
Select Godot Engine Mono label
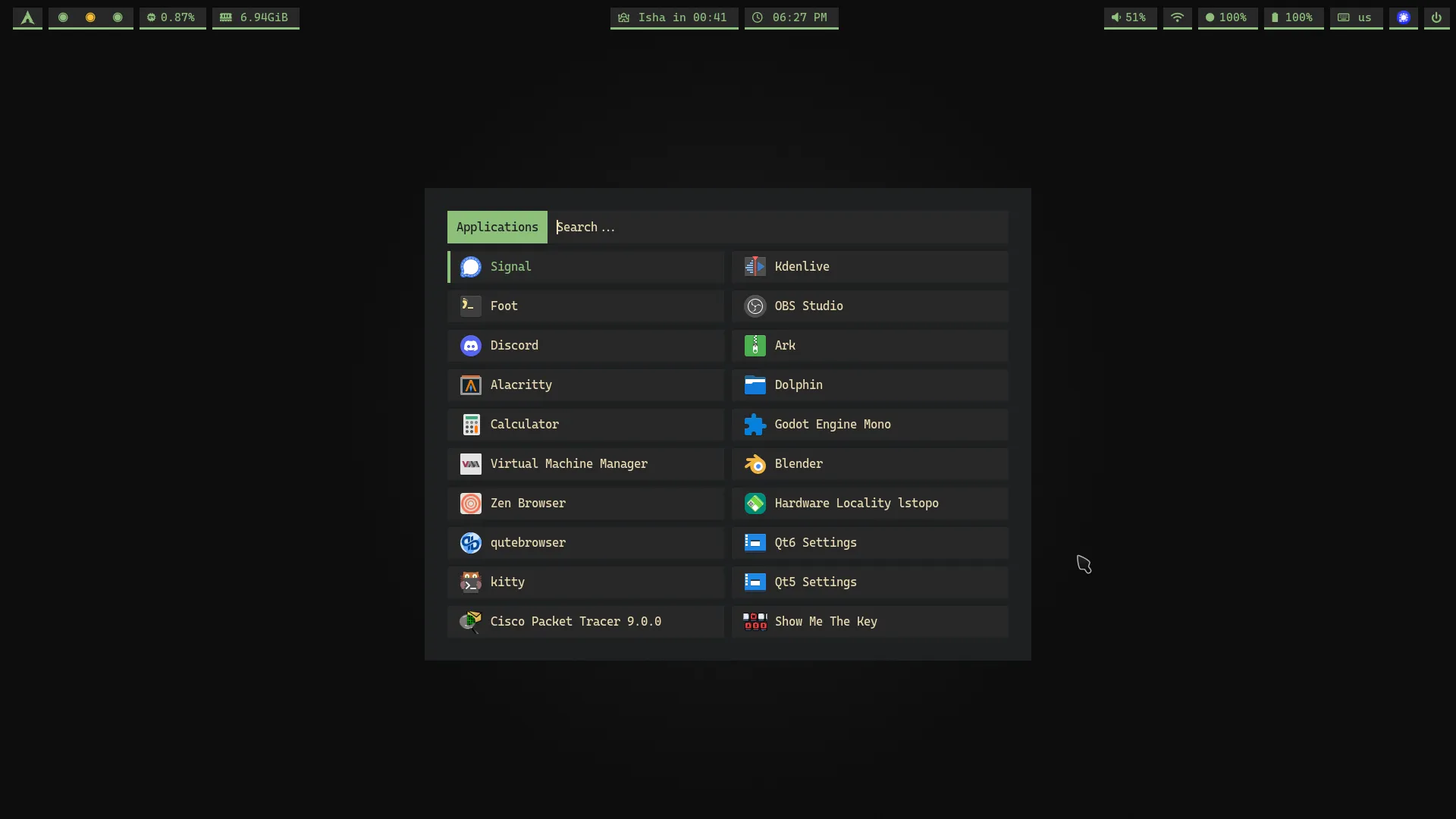point(833,425)
